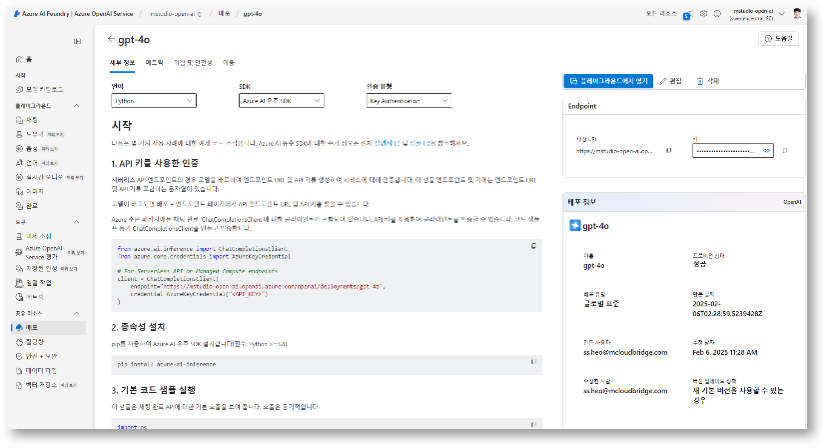
Task: Switch to the safety and security tab
Action: [x=193, y=63]
